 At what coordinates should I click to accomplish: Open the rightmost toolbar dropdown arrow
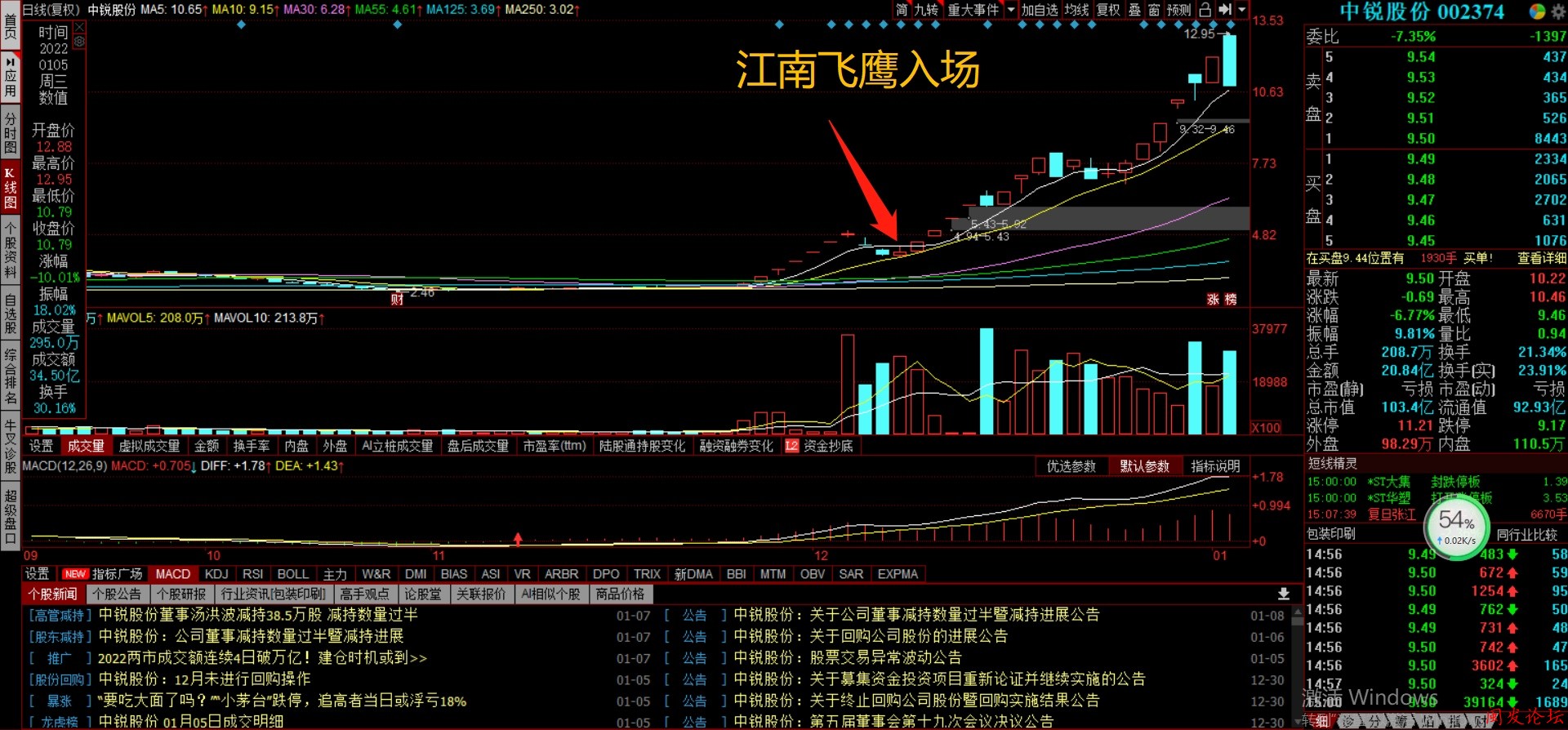click(x=1242, y=10)
